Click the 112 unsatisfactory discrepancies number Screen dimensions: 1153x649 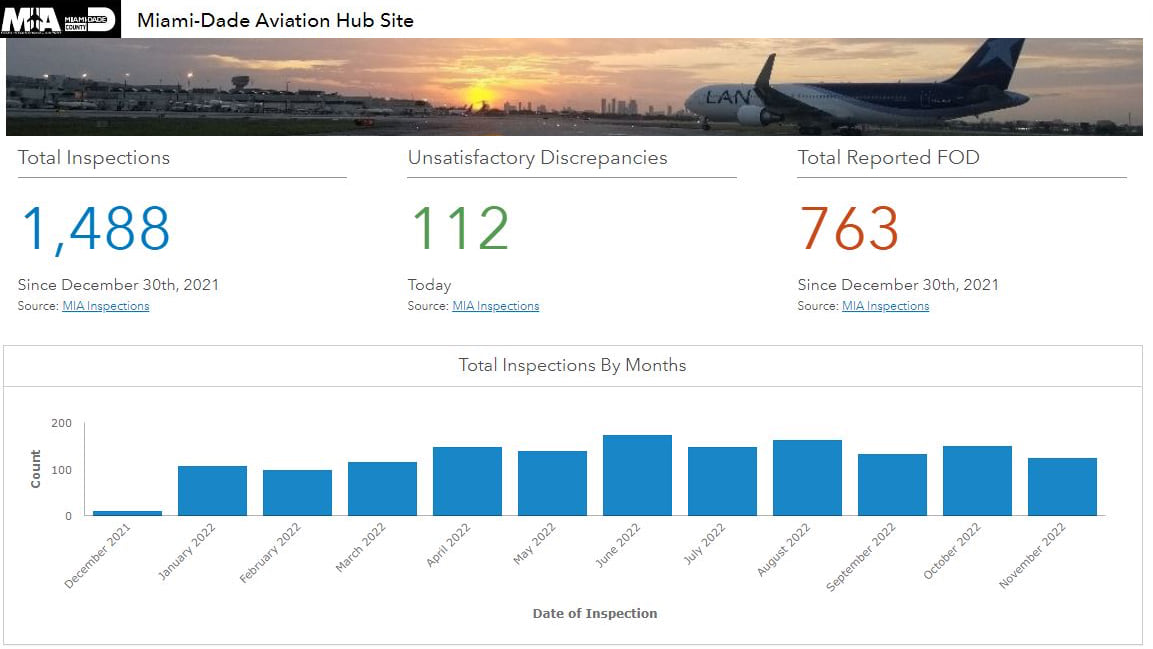pyautogui.click(x=459, y=229)
